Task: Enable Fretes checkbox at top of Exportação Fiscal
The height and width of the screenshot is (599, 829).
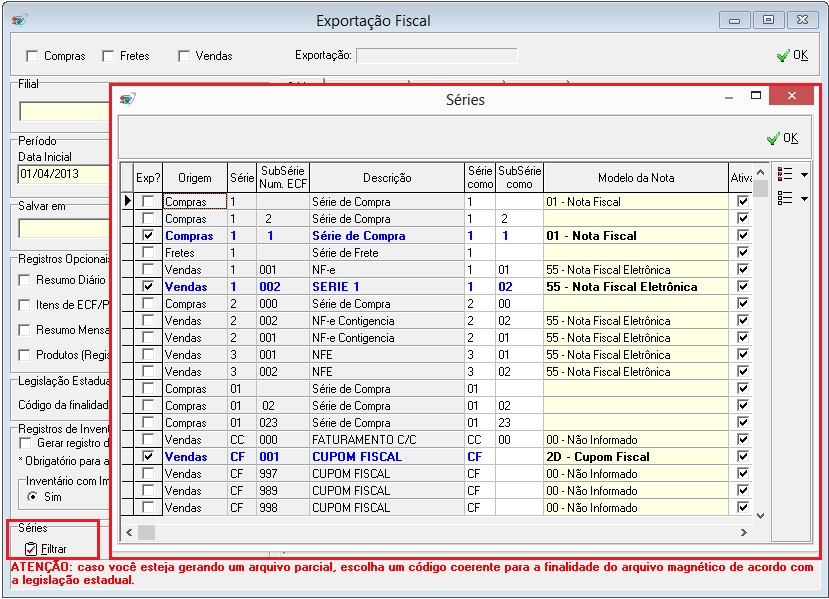Action: 108,56
